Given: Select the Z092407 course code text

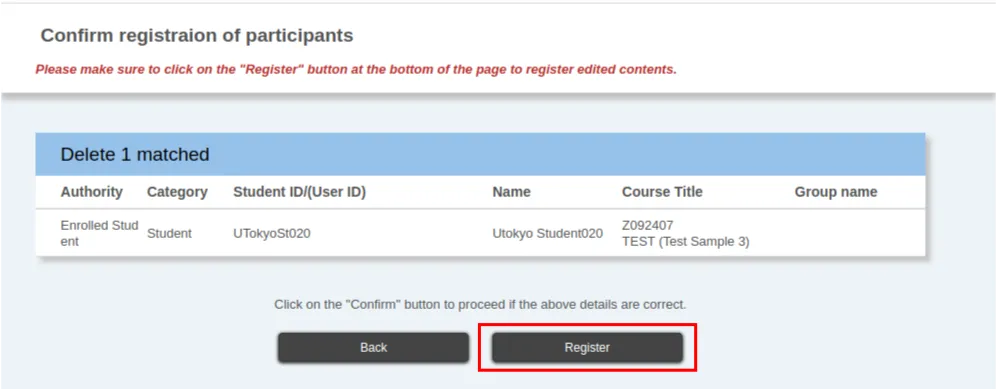Looking at the screenshot, I should [647, 226].
